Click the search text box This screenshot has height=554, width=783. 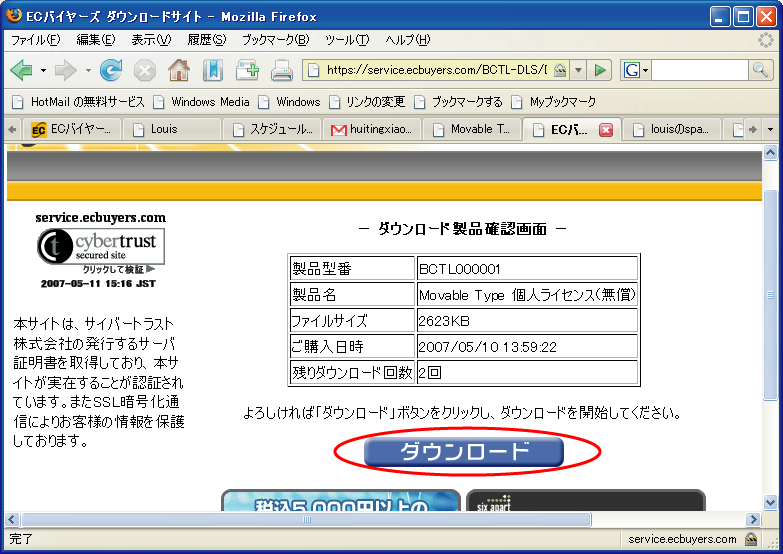coord(699,70)
